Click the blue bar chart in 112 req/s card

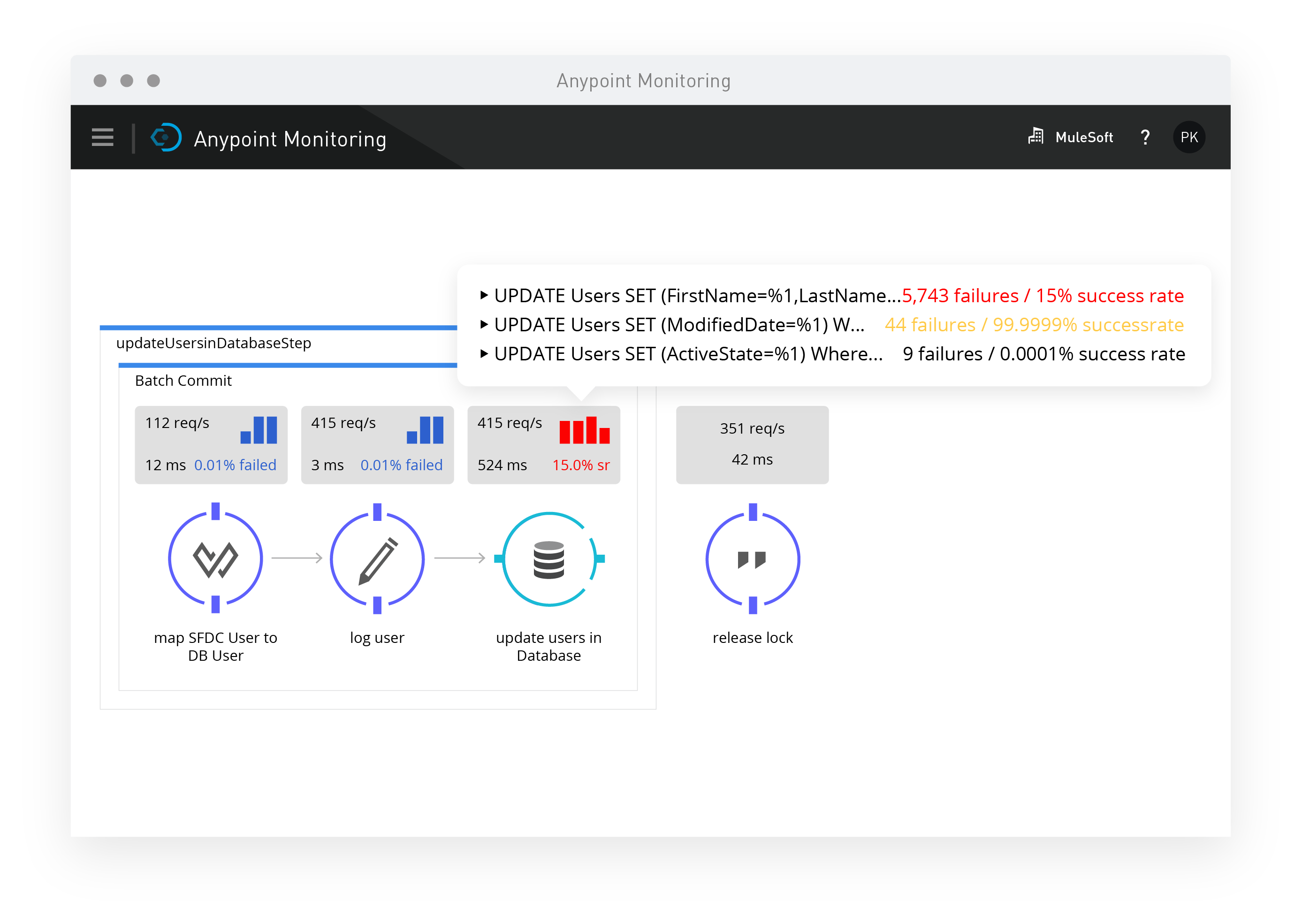tap(259, 430)
